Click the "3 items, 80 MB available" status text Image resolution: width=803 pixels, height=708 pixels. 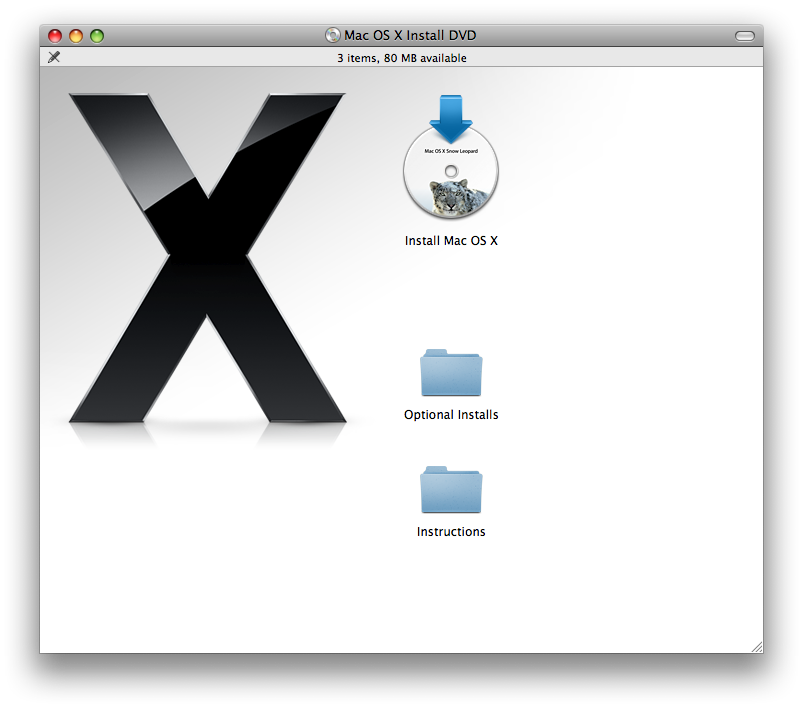[402, 58]
